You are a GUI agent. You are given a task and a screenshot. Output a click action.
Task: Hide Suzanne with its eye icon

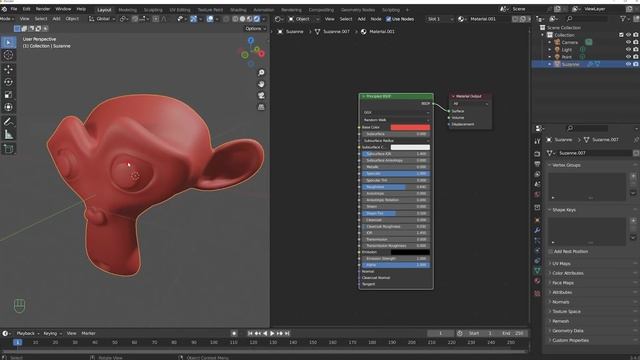(x=629, y=64)
